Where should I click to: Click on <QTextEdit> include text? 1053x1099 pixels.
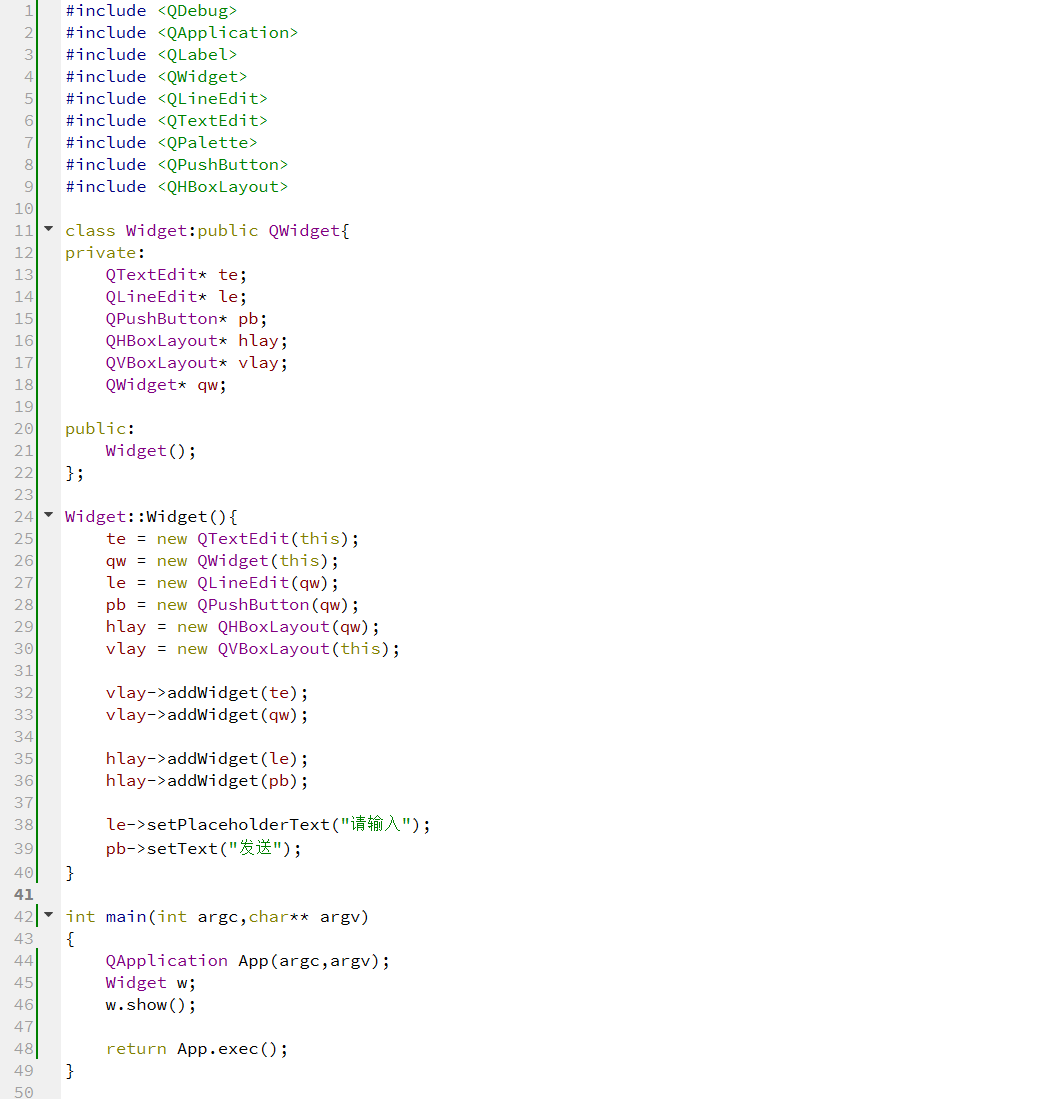pos(212,121)
